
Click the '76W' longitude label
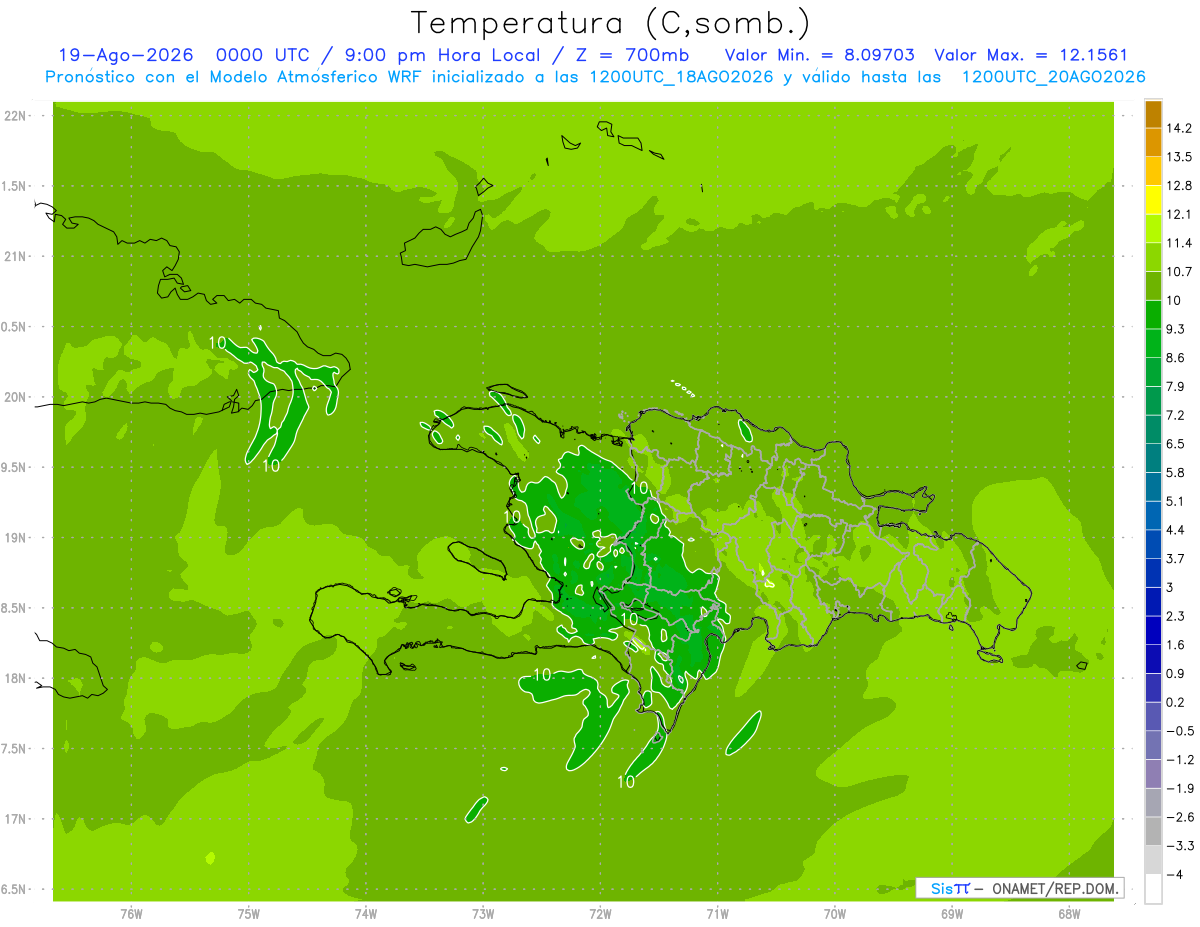click(x=131, y=913)
